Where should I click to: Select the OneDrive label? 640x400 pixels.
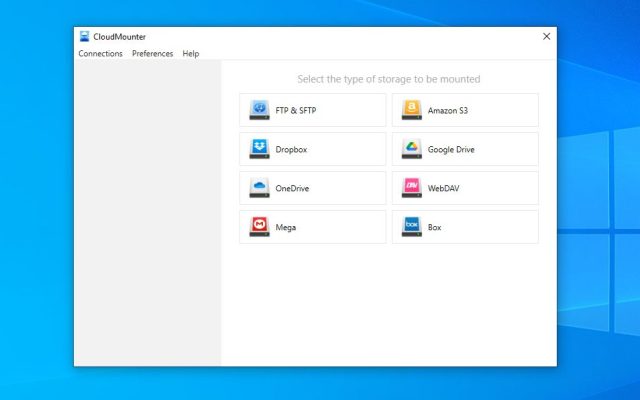(x=292, y=188)
